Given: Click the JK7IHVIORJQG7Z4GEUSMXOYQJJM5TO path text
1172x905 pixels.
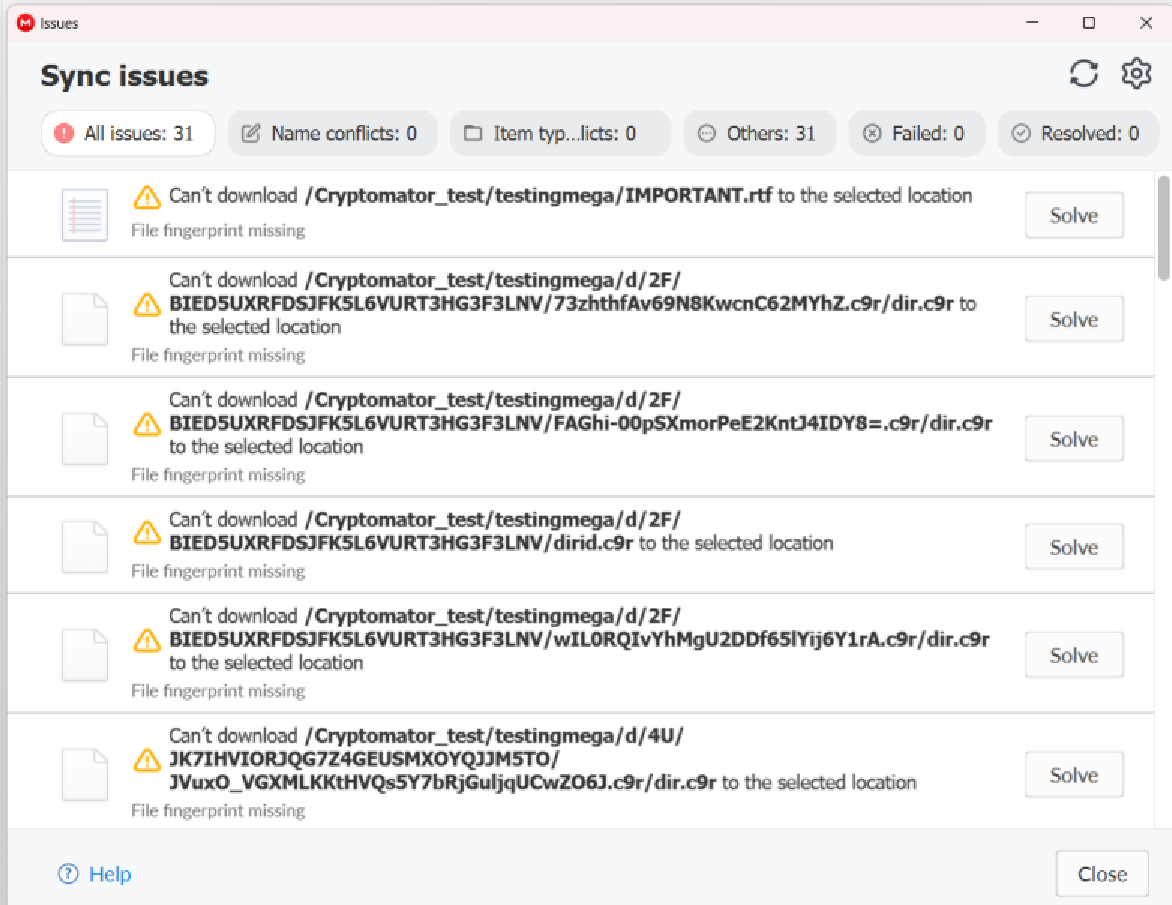Looking at the screenshot, I should (364, 759).
